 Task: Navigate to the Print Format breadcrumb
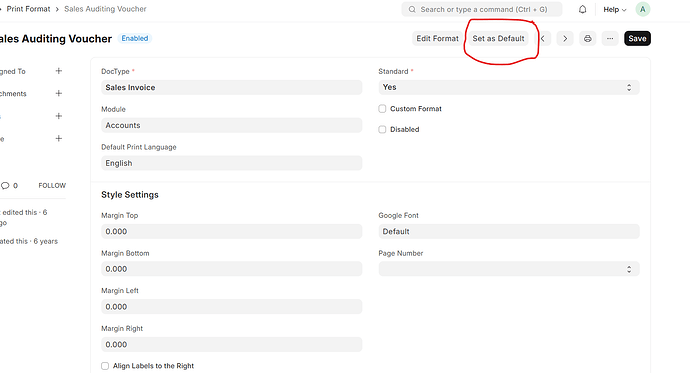[x=29, y=9]
